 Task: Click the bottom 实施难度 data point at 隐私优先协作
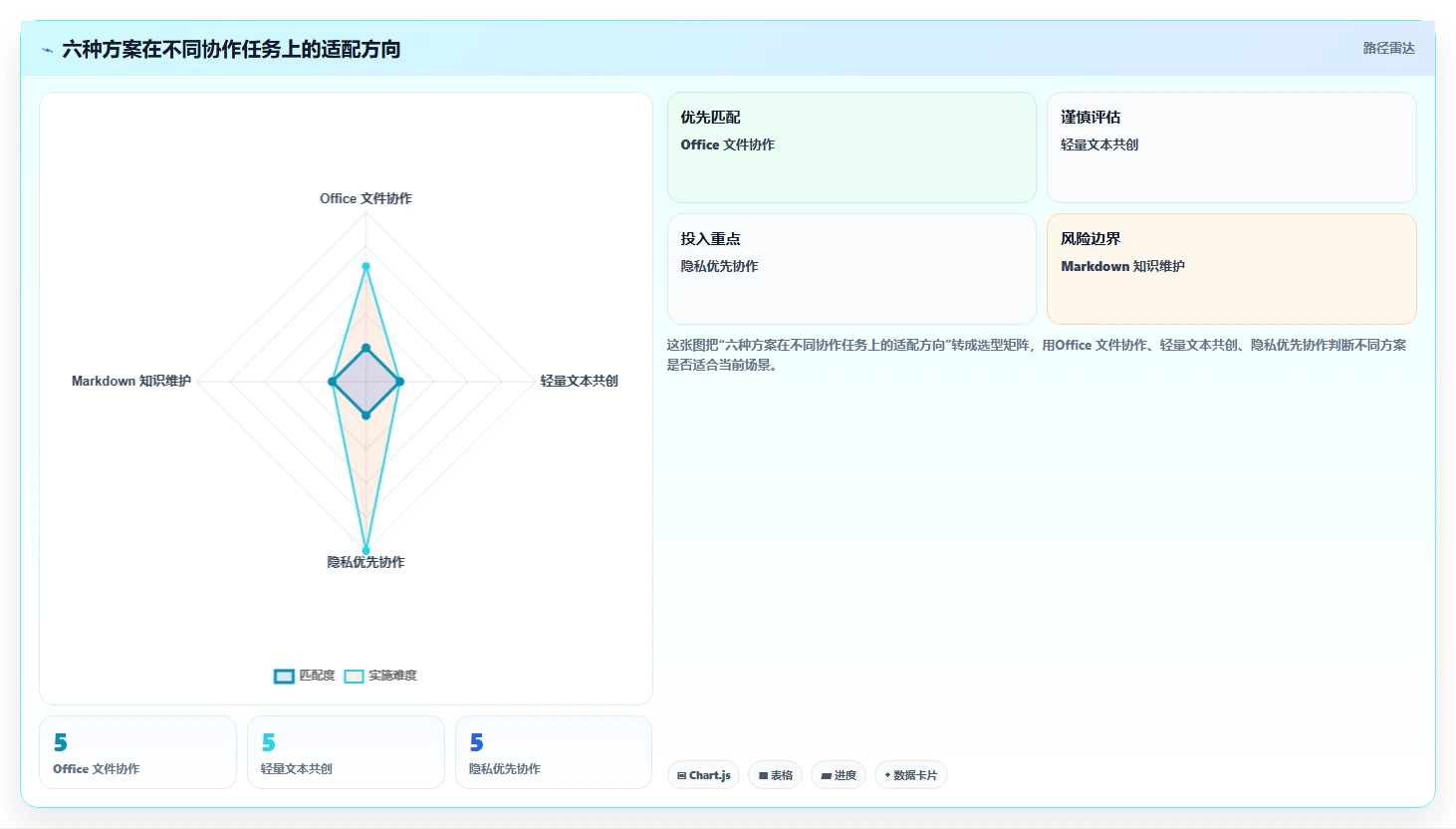(365, 550)
